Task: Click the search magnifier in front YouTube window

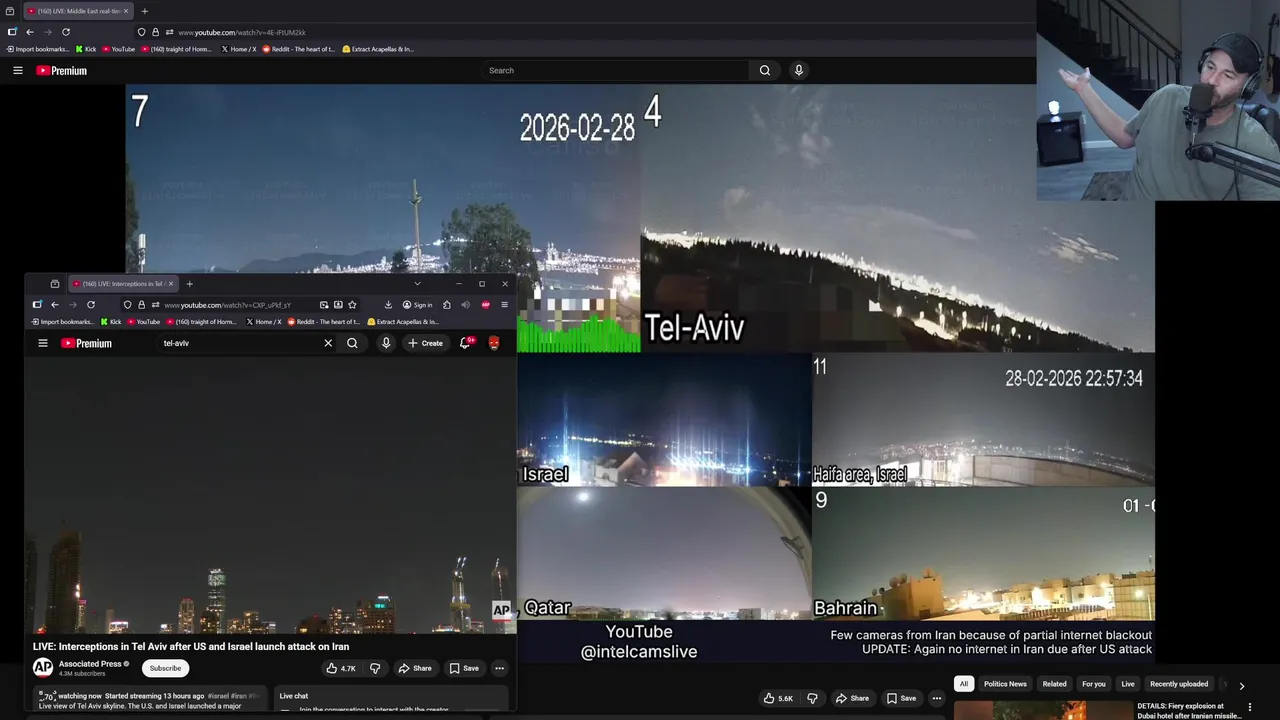Action: [x=352, y=343]
